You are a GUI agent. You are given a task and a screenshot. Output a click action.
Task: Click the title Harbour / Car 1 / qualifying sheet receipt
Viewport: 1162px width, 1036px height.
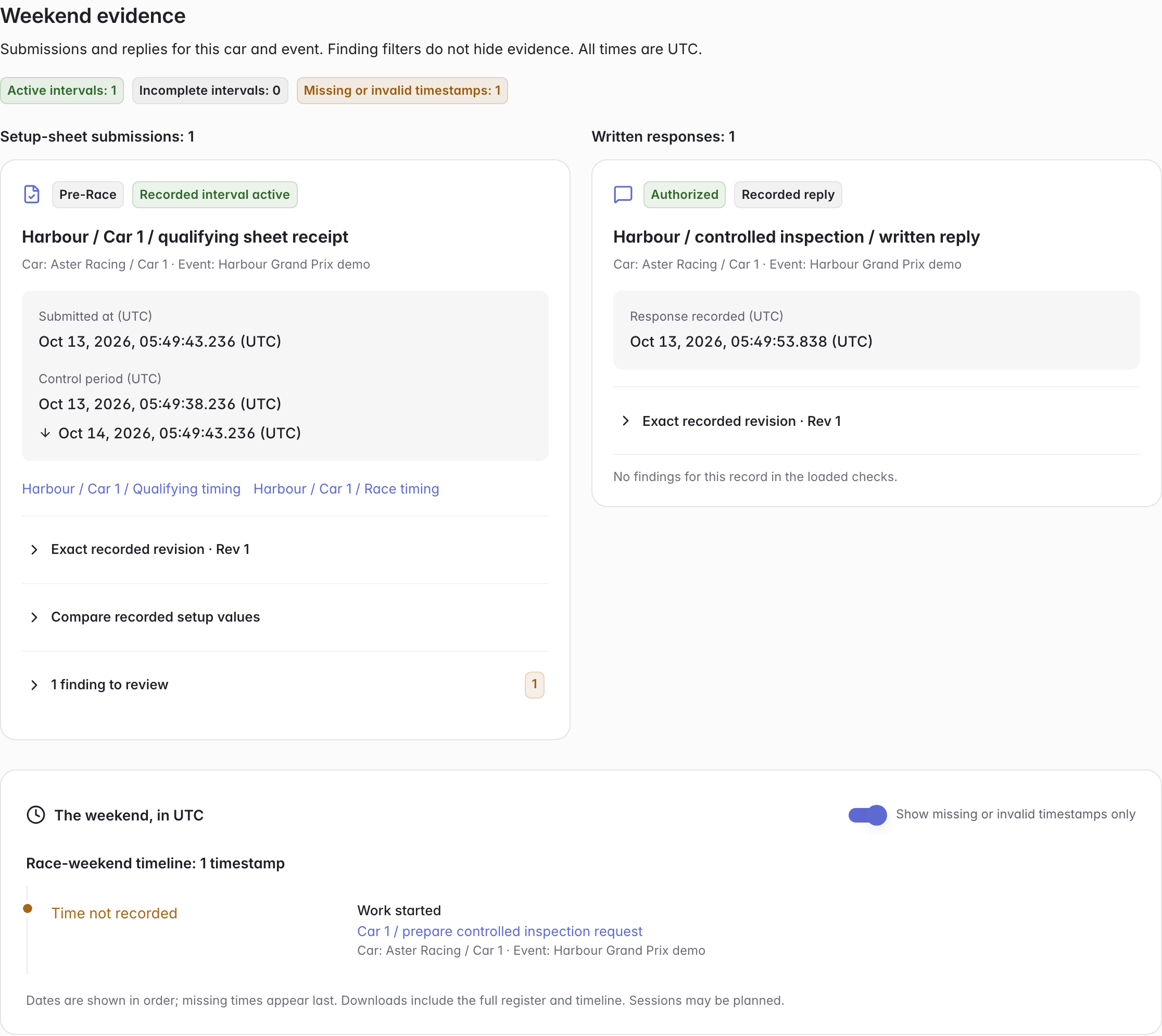(x=185, y=237)
